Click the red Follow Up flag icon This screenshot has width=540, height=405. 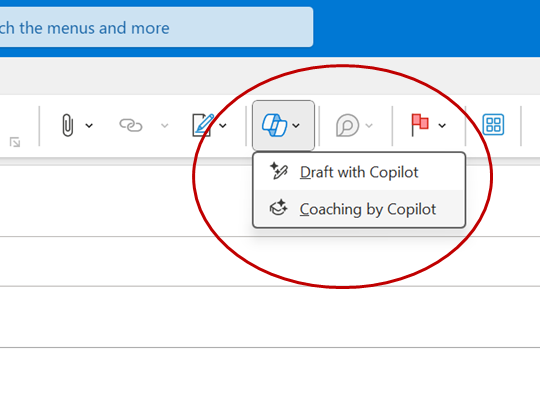pos(420,125)
